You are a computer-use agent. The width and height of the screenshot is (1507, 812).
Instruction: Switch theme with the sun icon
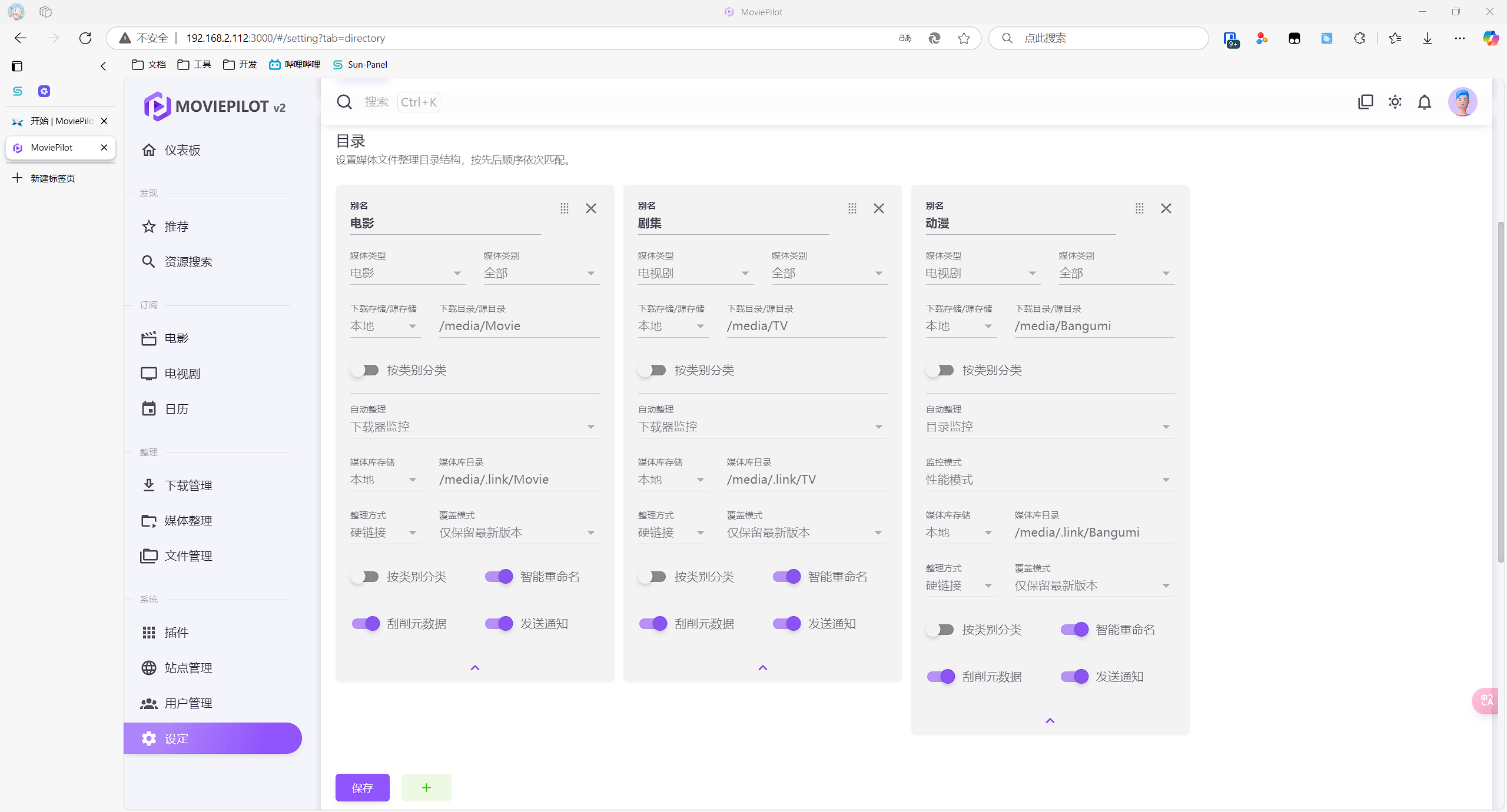tap(1395, 102)
